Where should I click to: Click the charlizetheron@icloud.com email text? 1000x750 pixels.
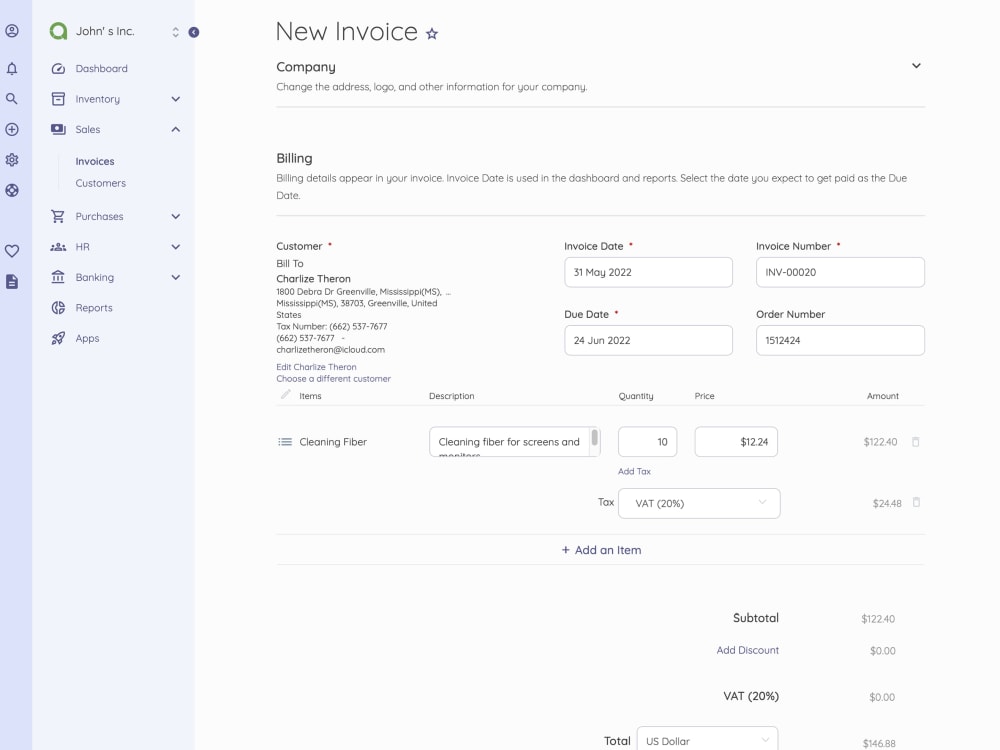click(x=330, y=349)
